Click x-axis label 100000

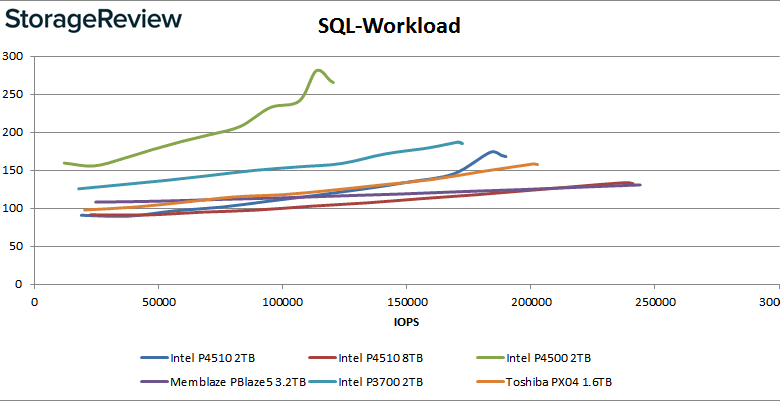282,302
